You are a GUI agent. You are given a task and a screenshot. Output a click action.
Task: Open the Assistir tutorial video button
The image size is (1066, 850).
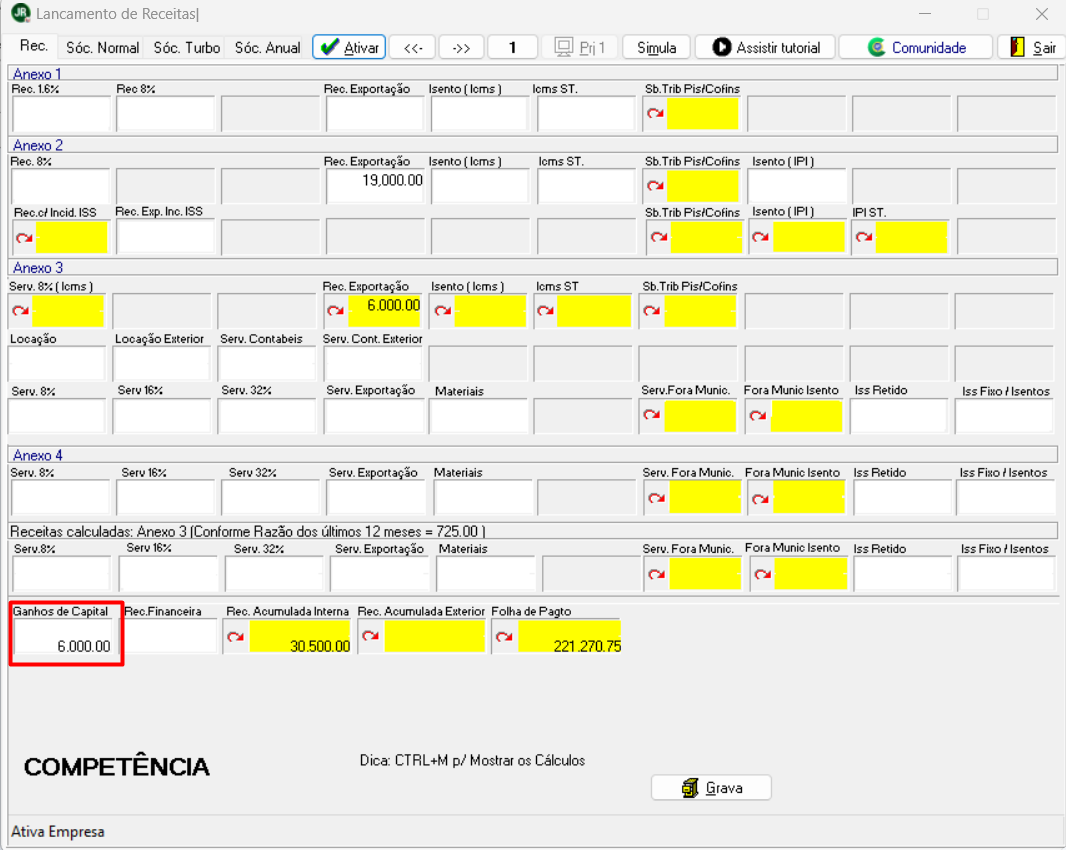[766, 48]
